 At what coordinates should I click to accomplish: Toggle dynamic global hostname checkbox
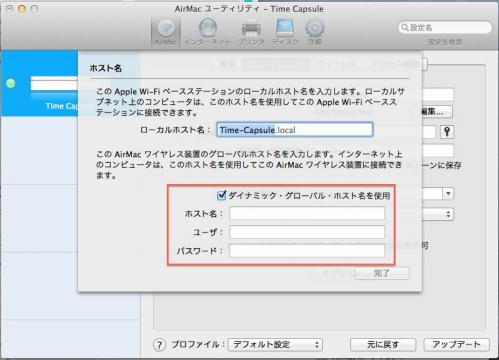click(x=221, y=195)
